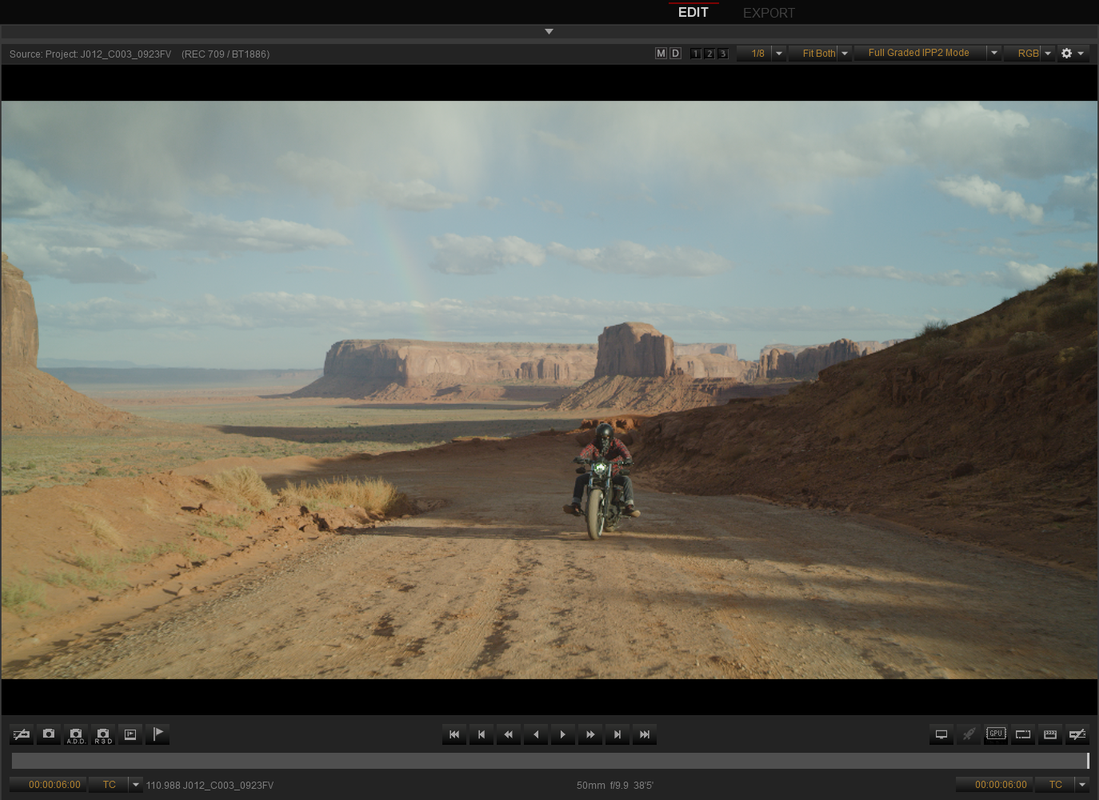Screen dimensions: 1099x800
Task: Click the frame guides rectangle icon
Action: click(x=1023, y=734)
